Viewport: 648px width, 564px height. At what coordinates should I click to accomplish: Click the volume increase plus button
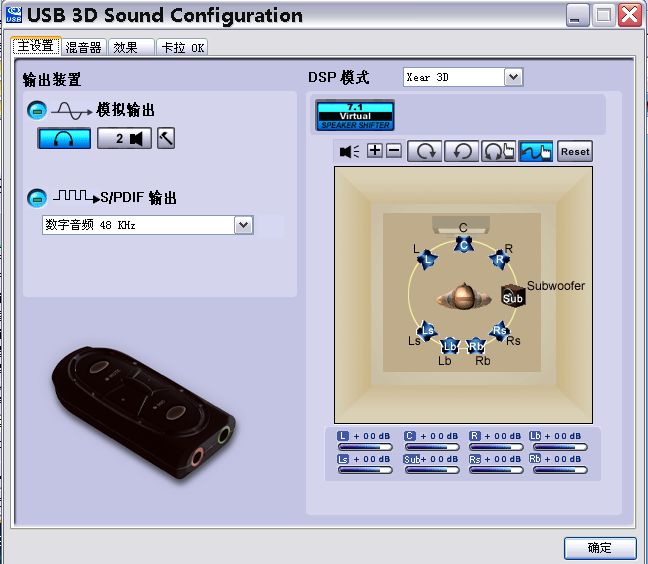coord(375,151)
